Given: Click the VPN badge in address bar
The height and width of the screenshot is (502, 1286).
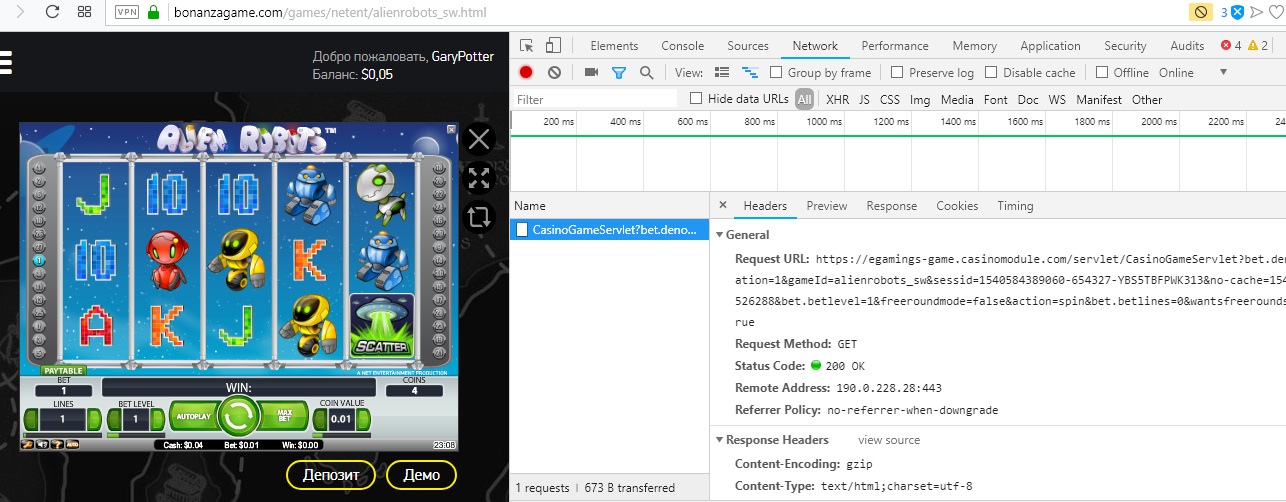Looking at the screenshot, I should pos(127,13).
